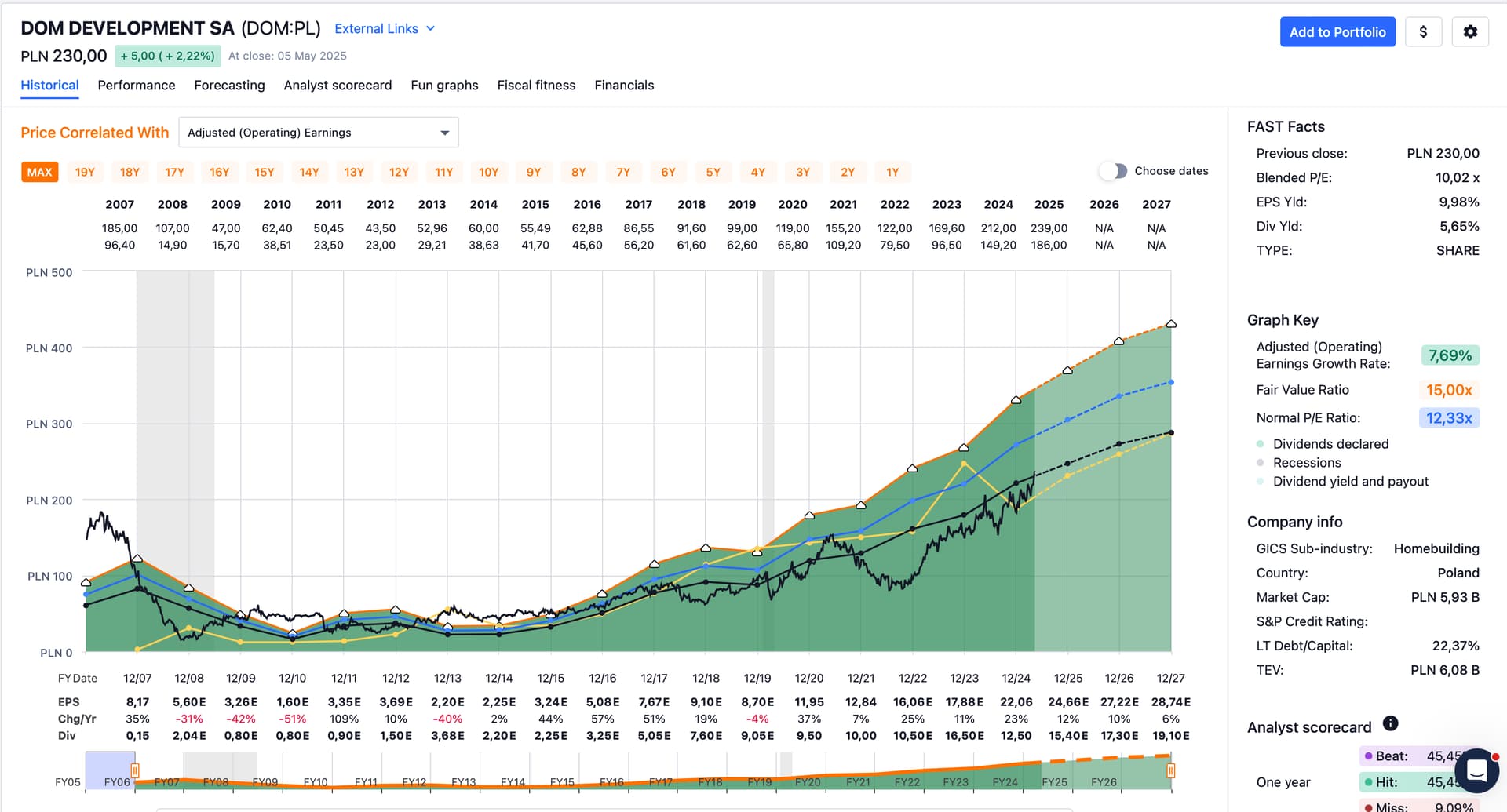Click the Div Yld 5,65% value
1507x812 pixels.
pos(1459,227)
